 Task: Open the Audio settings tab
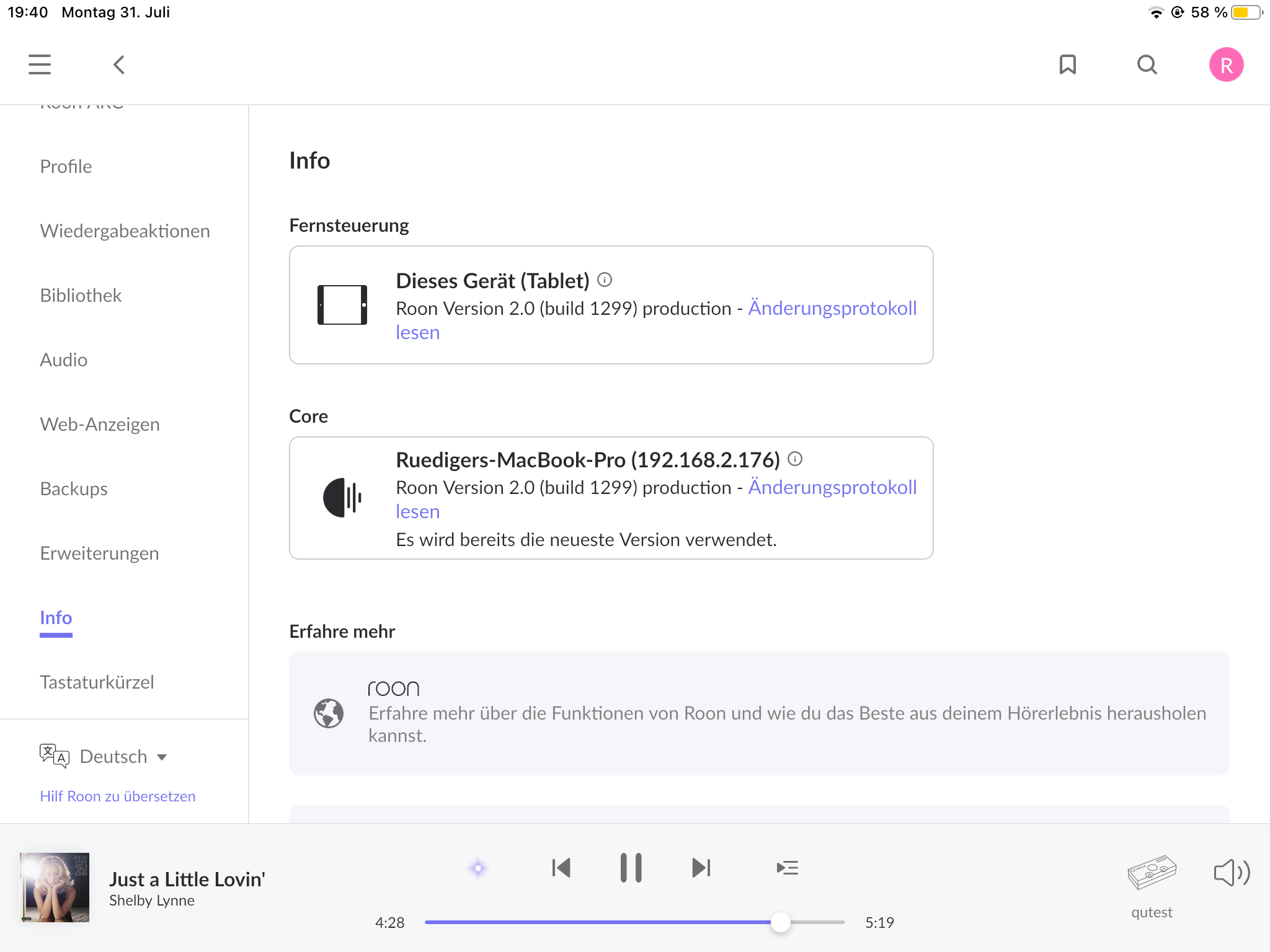(x=63, y=359)
